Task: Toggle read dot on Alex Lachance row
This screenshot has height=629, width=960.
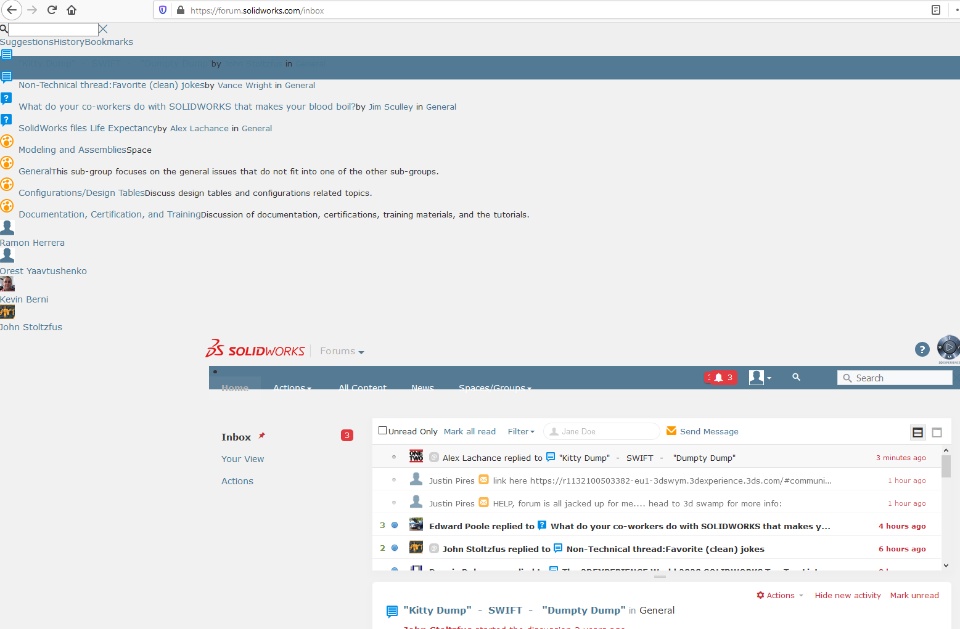Action: (394, 457)
